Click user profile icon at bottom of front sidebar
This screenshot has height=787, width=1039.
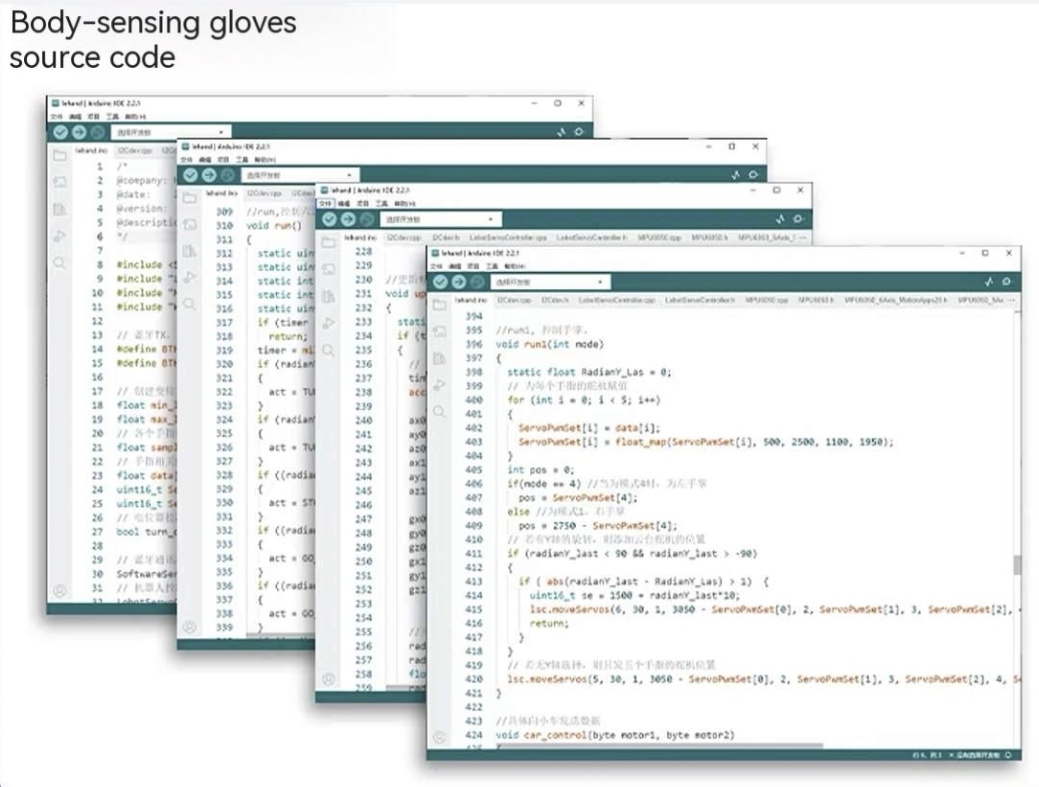439,737
